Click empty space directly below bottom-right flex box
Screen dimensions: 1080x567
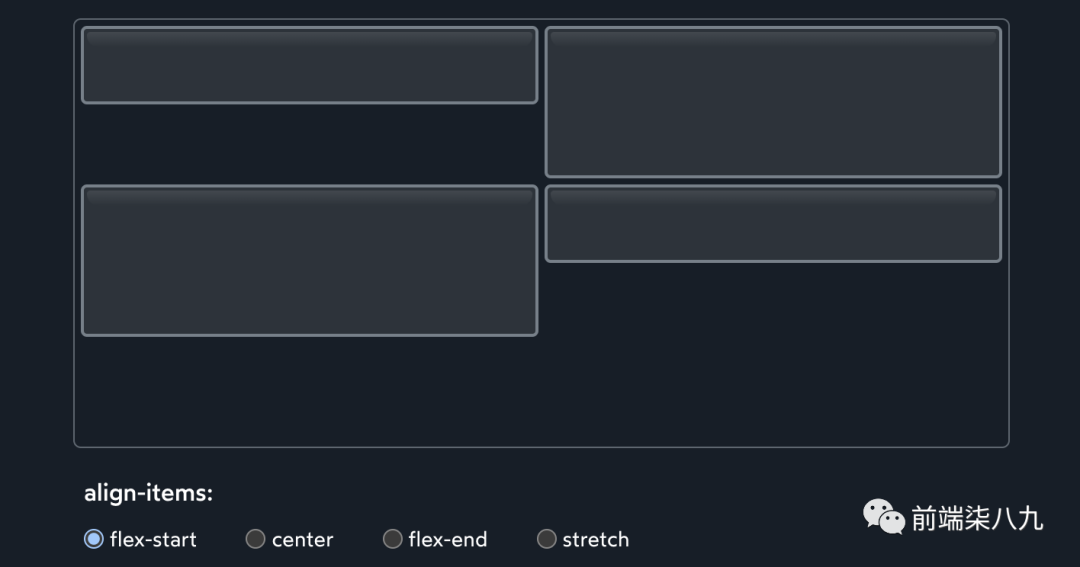tap(773, 350)
